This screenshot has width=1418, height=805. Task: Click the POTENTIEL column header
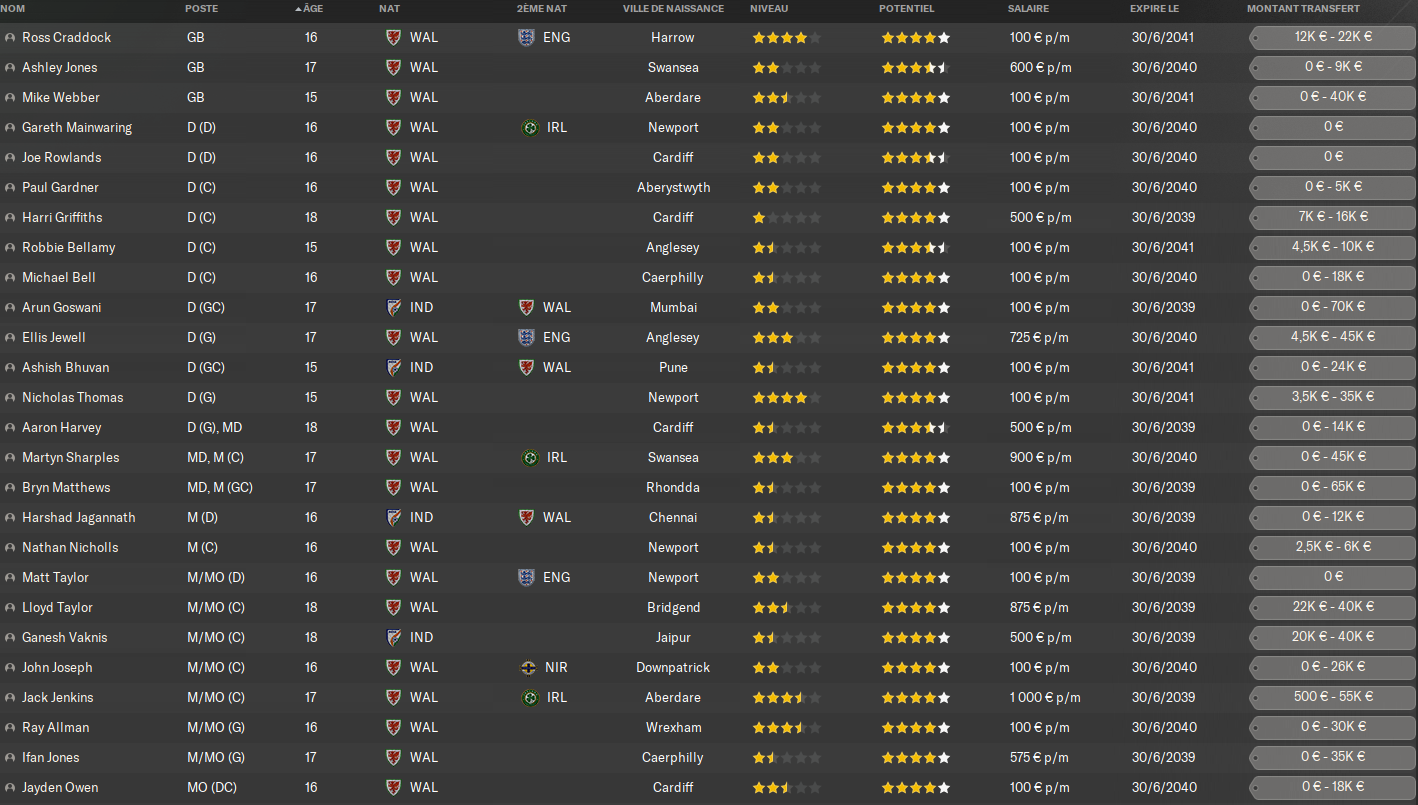pos(906,8)
